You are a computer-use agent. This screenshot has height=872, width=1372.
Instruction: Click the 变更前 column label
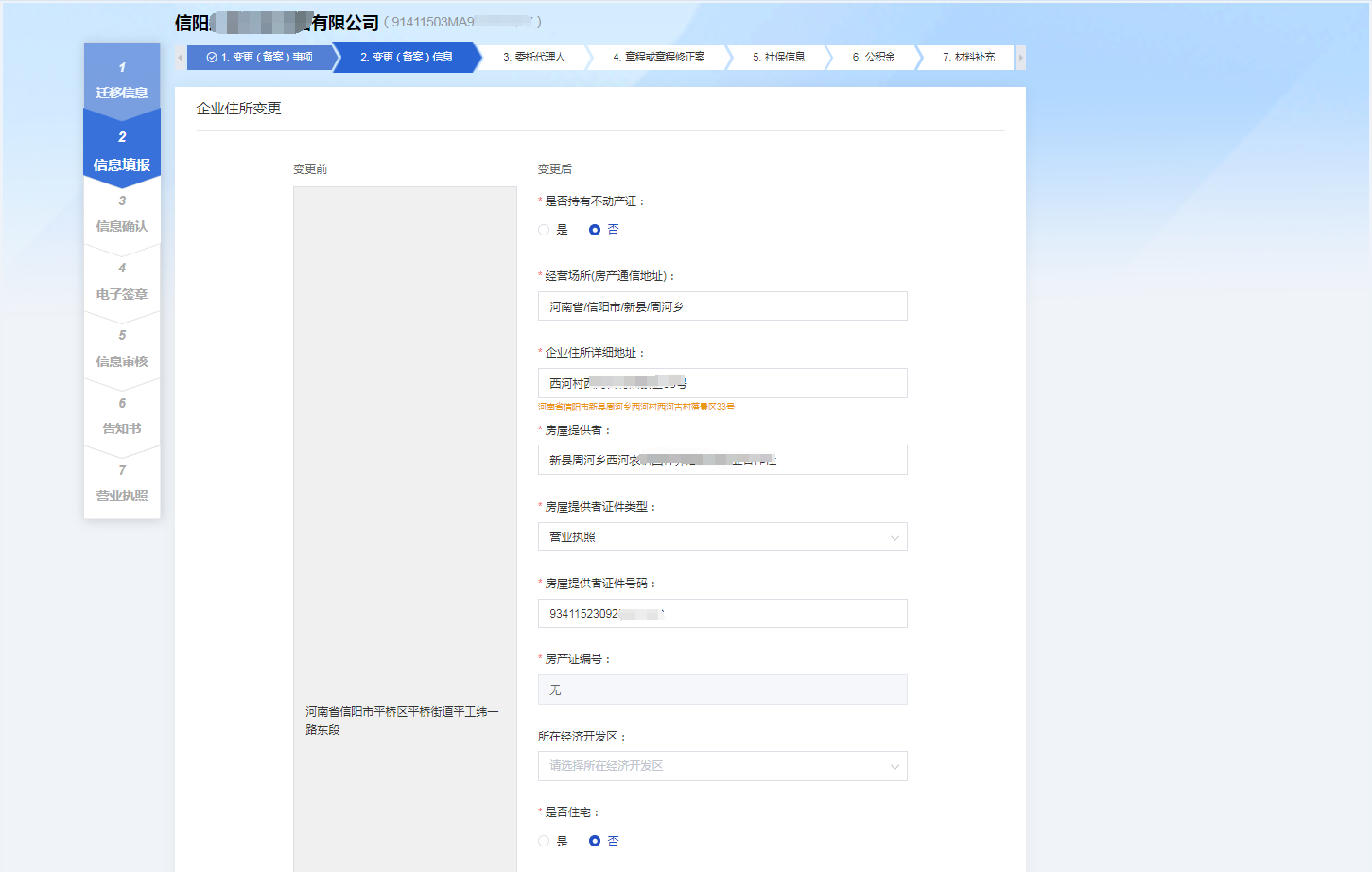click(310, 169)
